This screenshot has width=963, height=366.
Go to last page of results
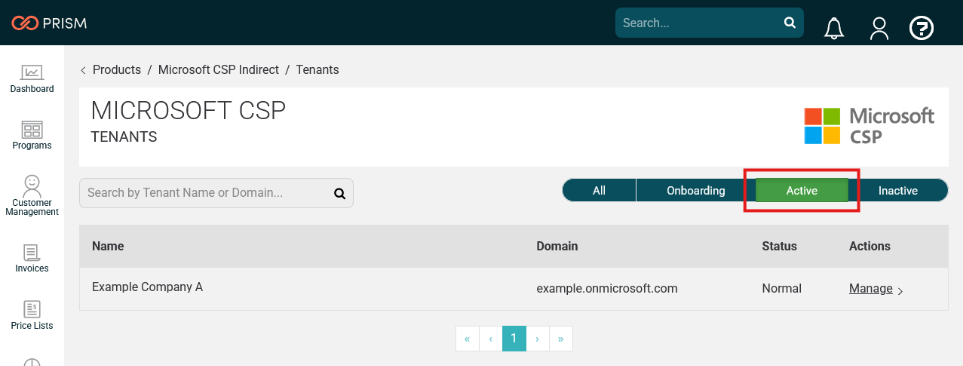pos(561,338)
